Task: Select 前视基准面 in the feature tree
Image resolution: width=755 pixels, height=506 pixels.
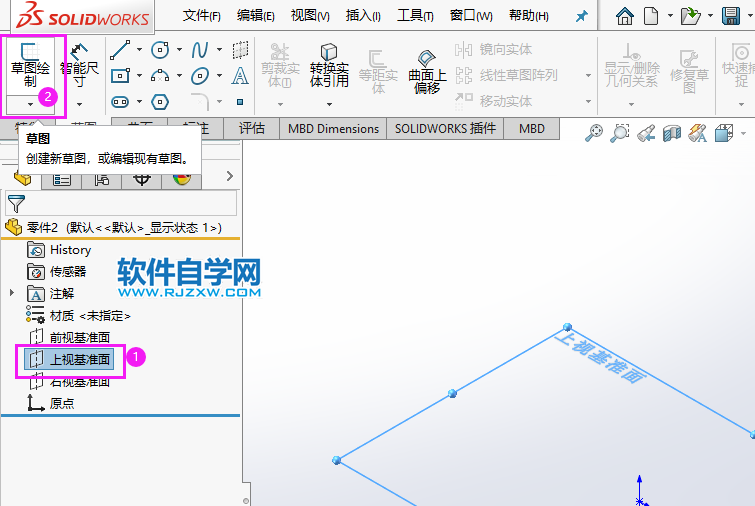Action: pos(70,337)
